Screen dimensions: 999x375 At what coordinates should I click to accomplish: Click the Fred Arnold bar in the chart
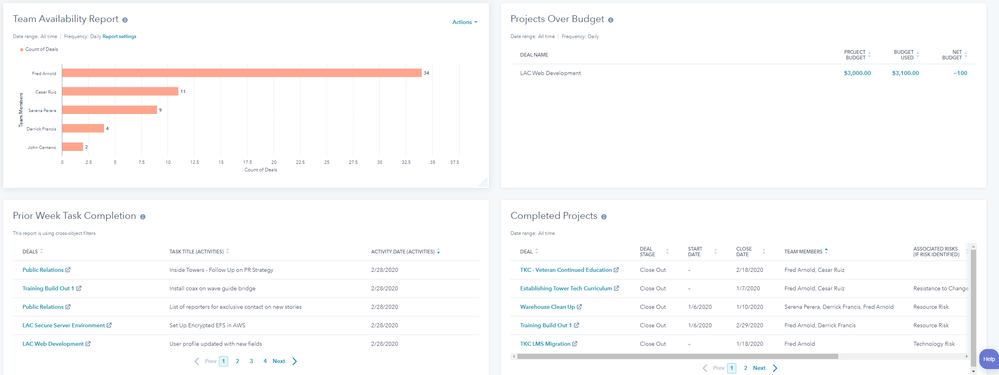(242, 73)
